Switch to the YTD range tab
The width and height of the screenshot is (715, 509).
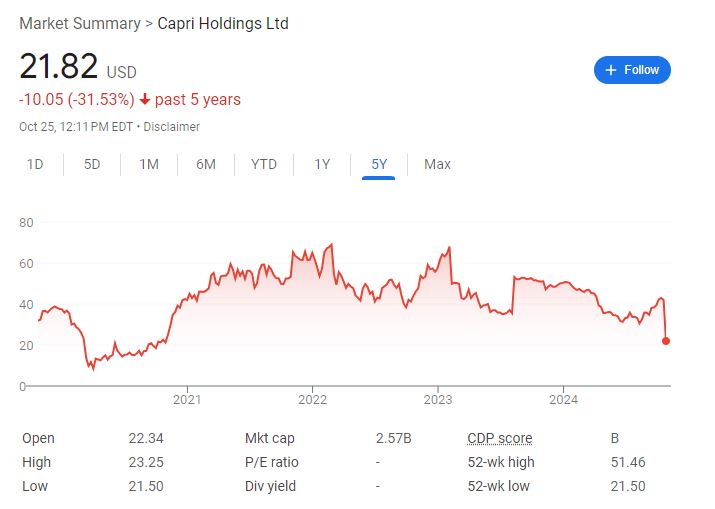pos(264,164)
